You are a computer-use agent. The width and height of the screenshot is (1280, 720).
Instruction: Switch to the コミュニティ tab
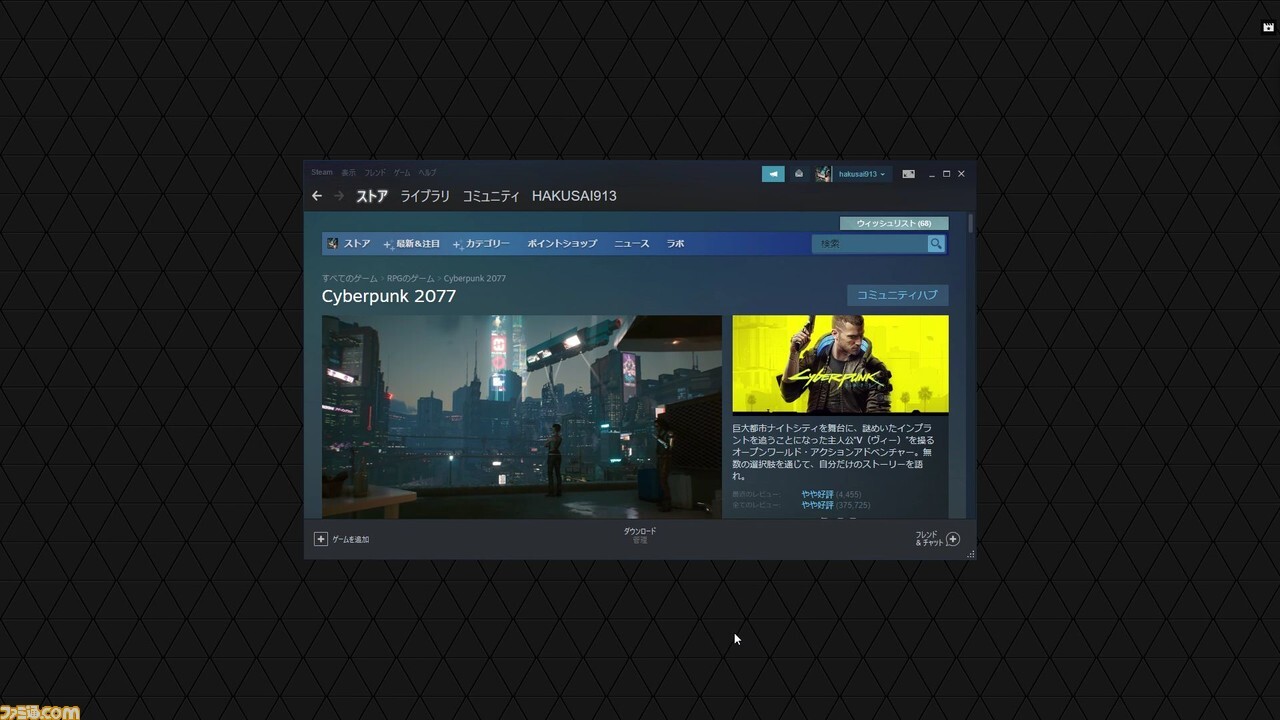coord(491,196)
